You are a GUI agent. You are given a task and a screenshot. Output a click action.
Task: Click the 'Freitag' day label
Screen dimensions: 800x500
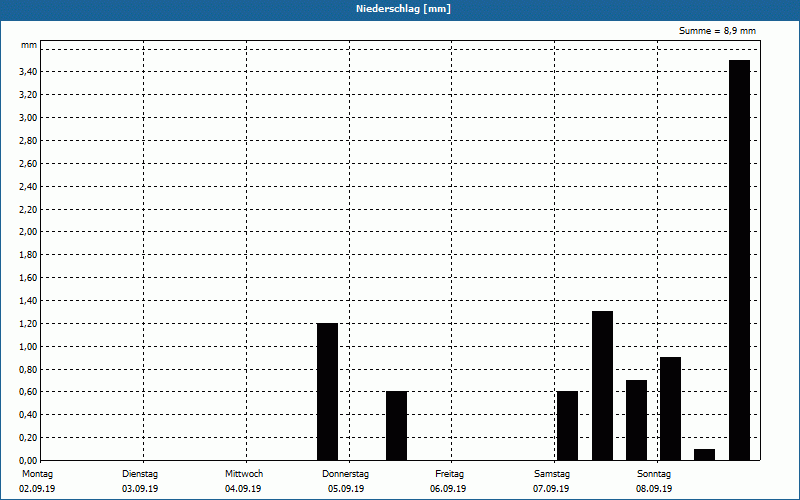click(x=449, y=474)
